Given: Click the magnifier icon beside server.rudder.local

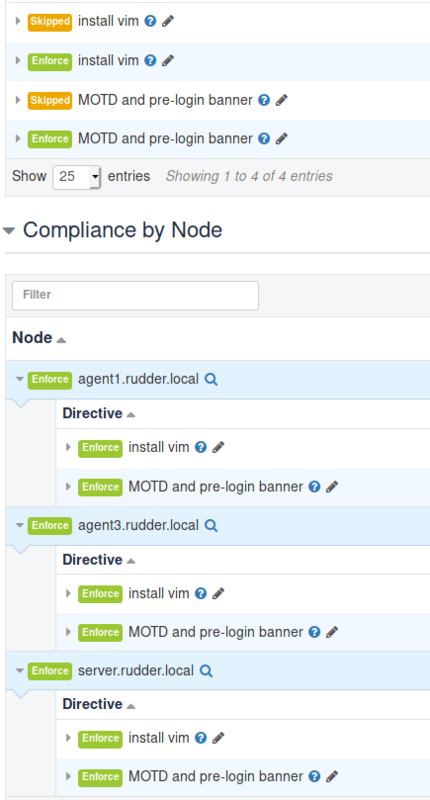Looking at the screenshot, I should 206,670.
